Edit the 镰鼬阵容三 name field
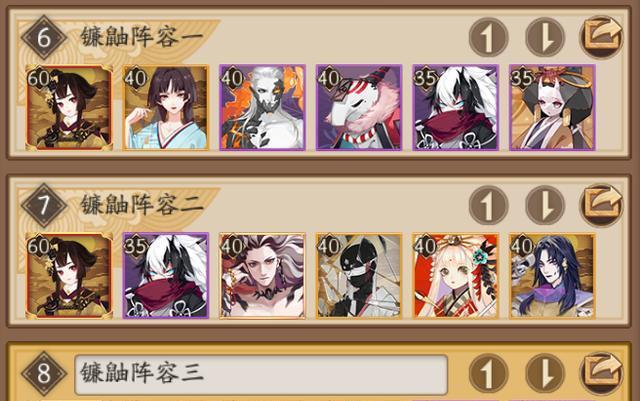This screenshot has height=401, width=640. (x=261, y=374)
